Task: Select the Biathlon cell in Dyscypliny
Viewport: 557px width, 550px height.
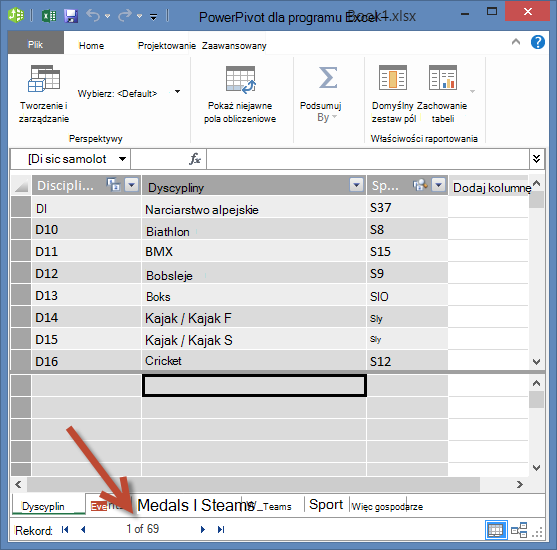Action: [x=254, y=230]
